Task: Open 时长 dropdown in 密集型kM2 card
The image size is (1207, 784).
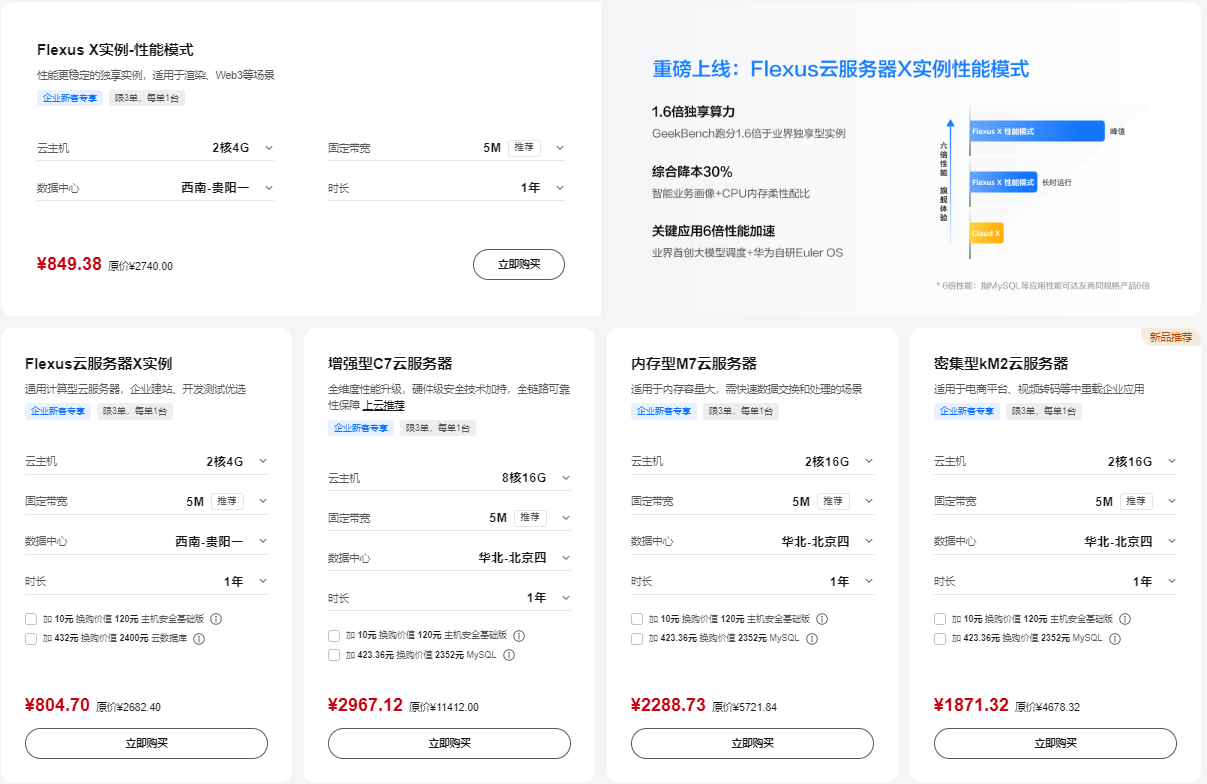Action: pos(1055,582)
